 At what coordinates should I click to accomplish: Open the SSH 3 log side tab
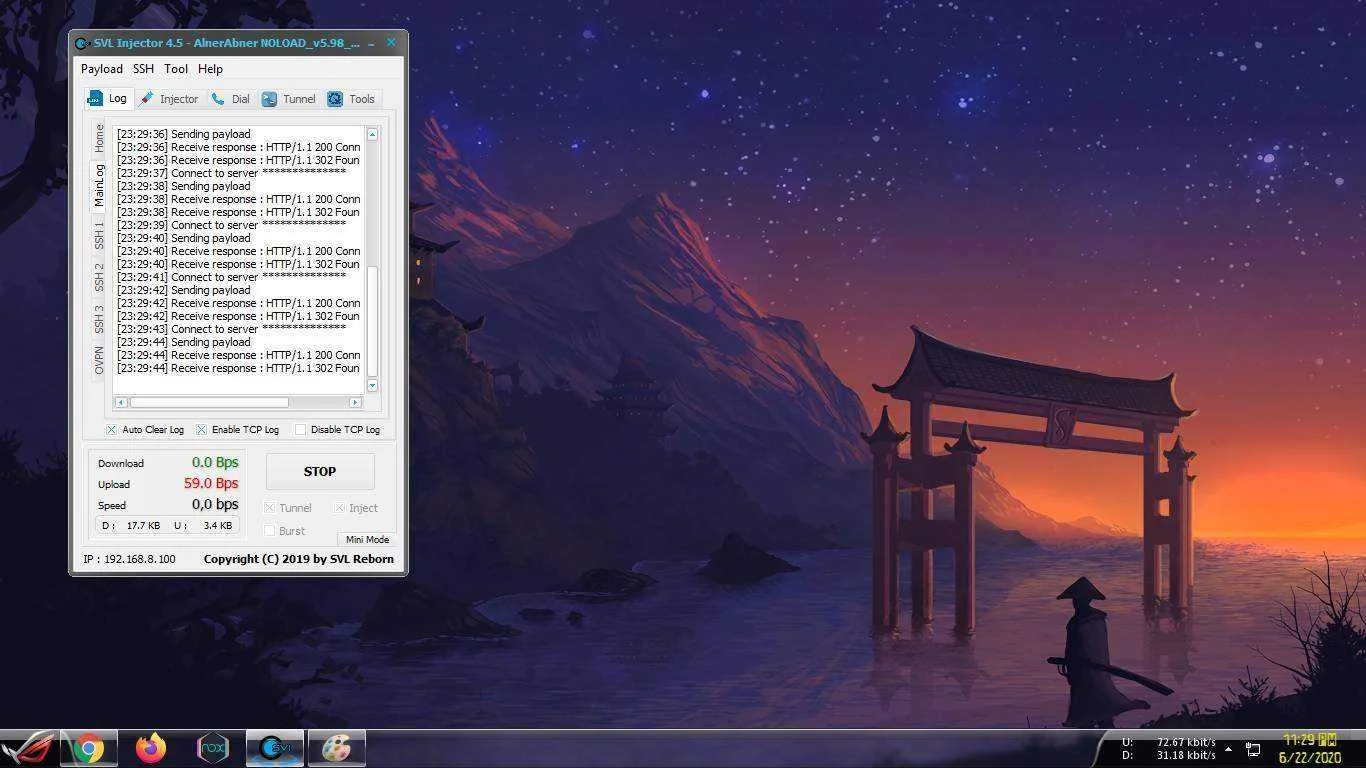[x=99, y=319]
